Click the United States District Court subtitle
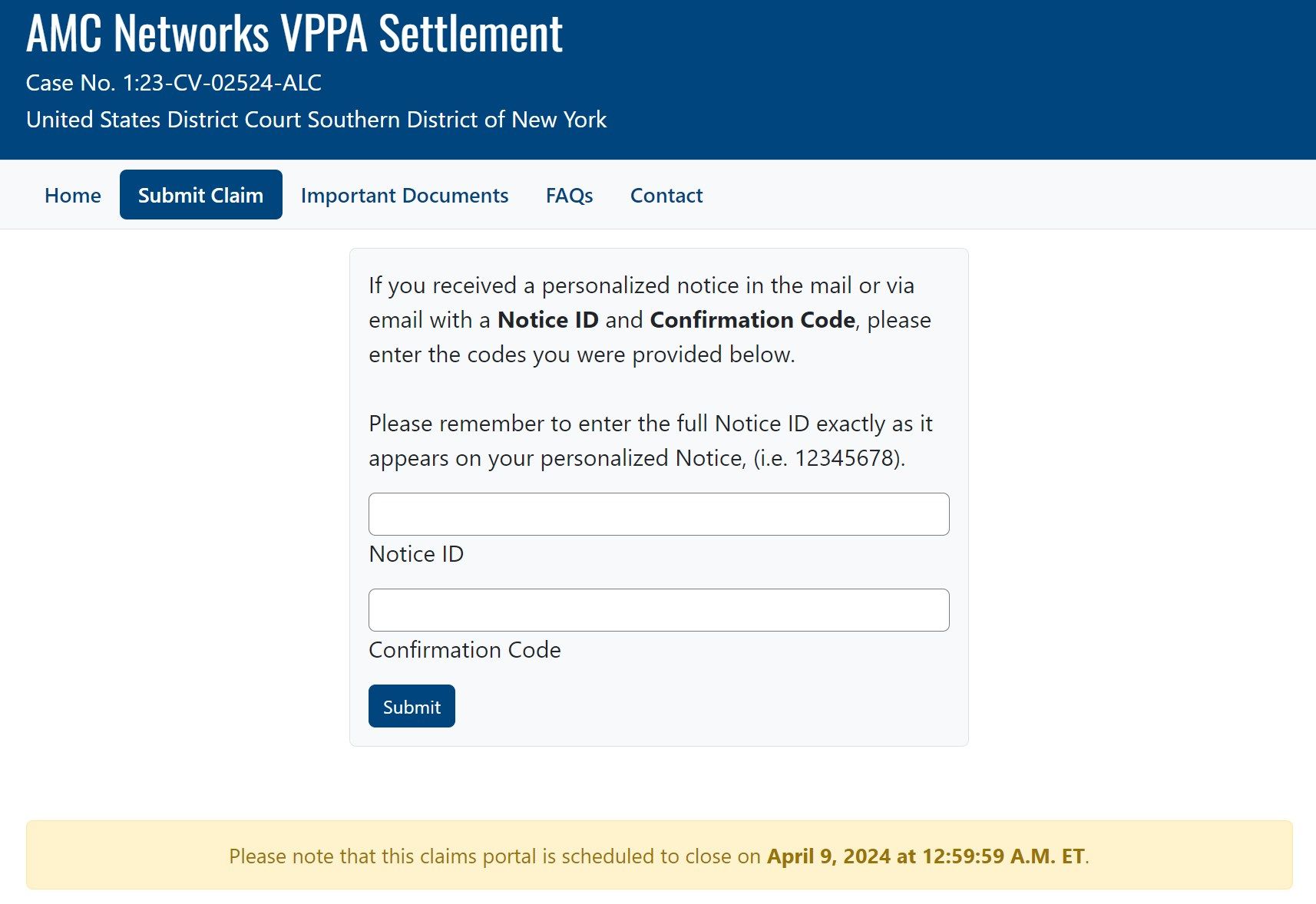Image resolution: width=1316 pixels, height=904 pixels. [x=316, y=120]
